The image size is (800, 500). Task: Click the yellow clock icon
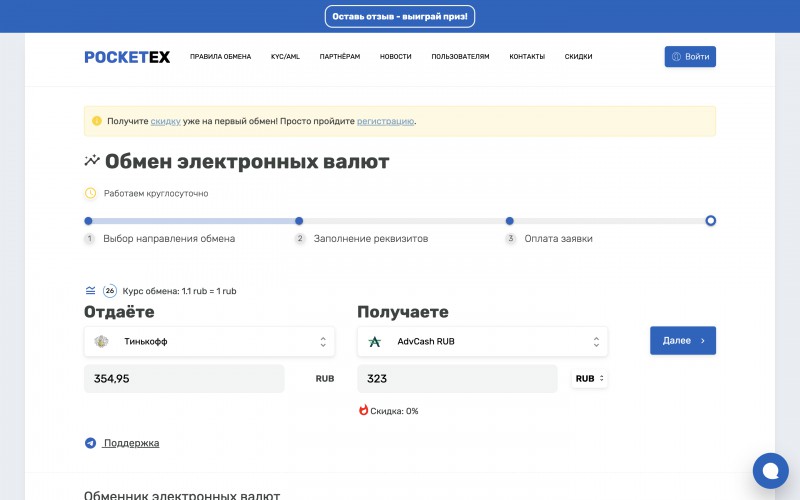point(90,193)
